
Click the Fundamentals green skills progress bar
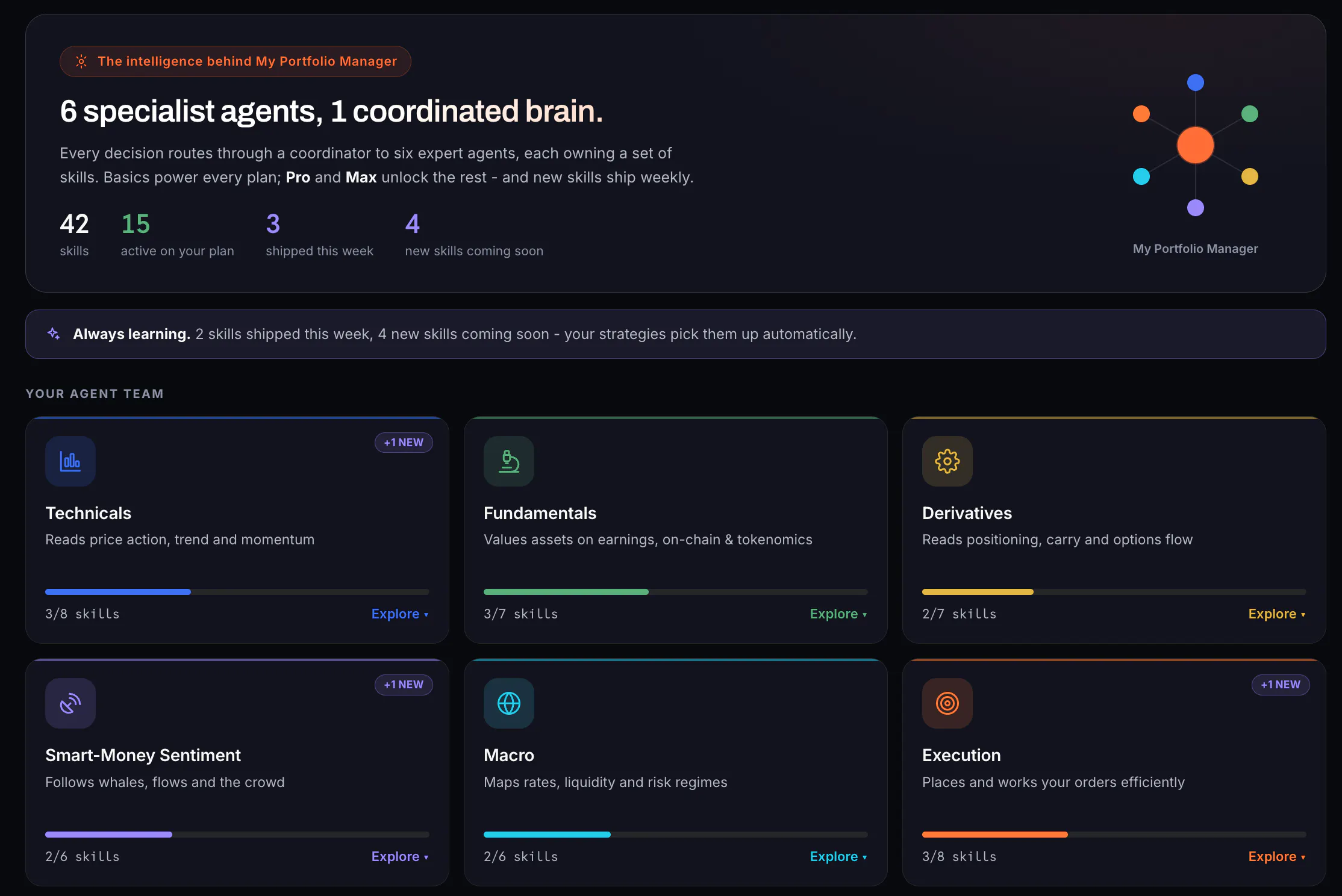pyautogui.click(x=676, y=592)
